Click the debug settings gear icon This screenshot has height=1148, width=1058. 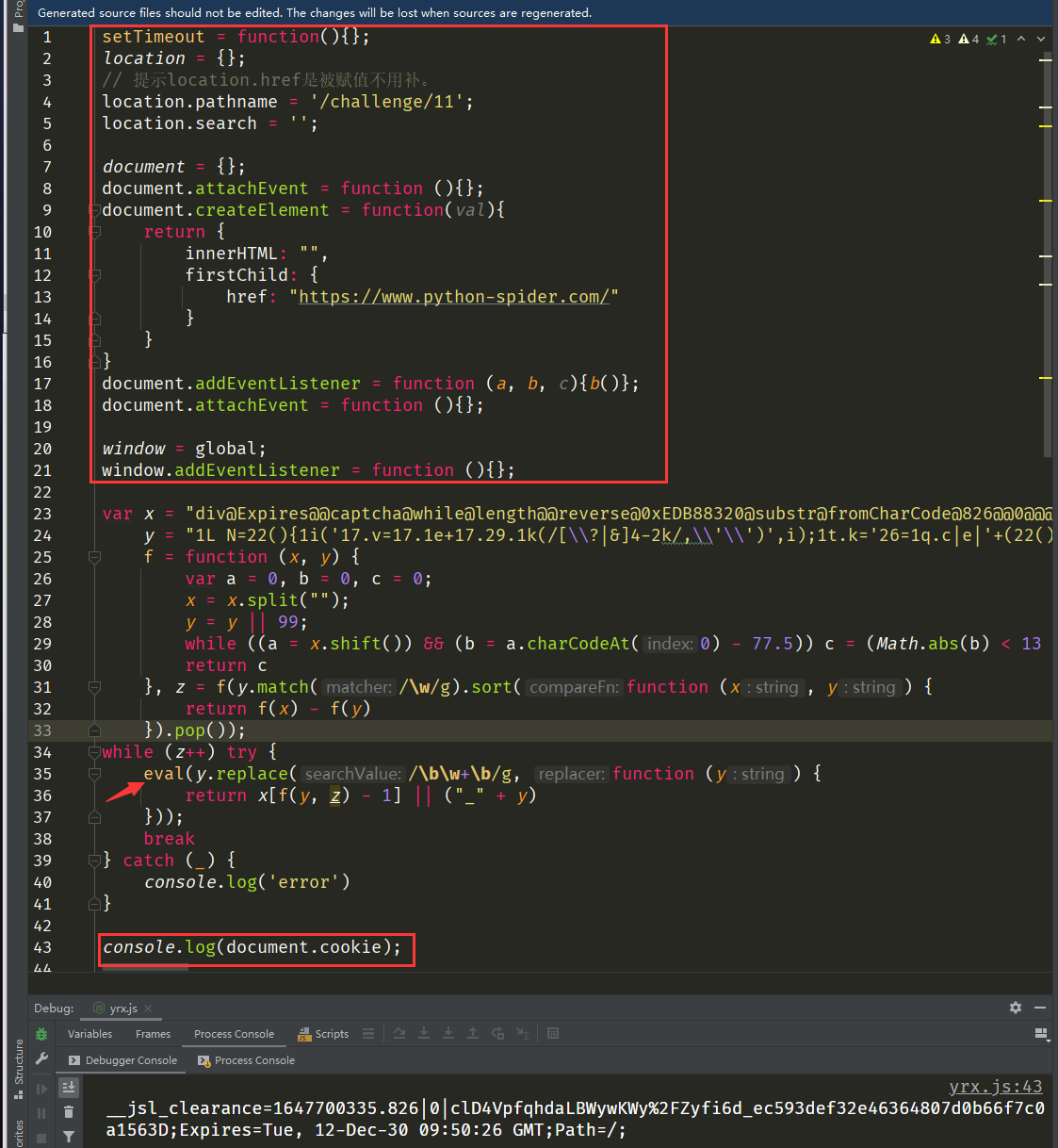coord(1015,1008)
